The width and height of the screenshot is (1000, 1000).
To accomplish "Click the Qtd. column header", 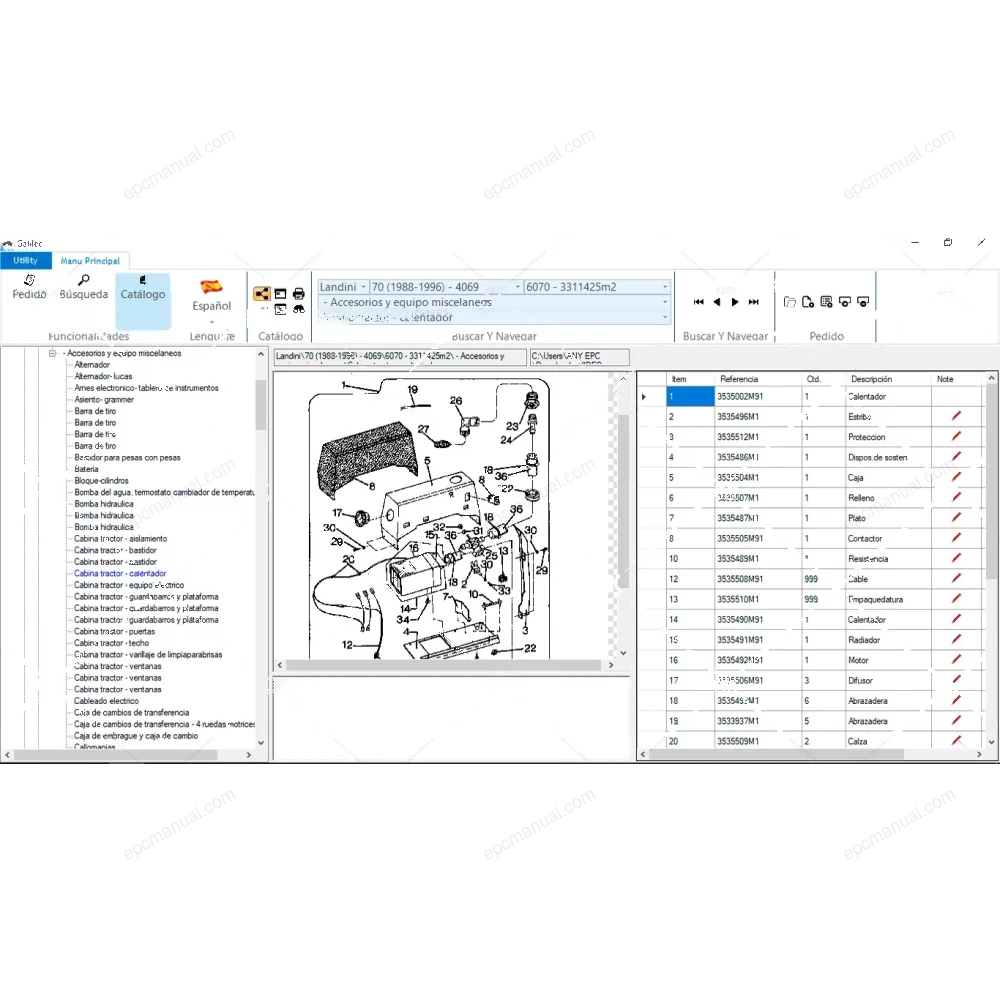I will (x=823, y=379).
